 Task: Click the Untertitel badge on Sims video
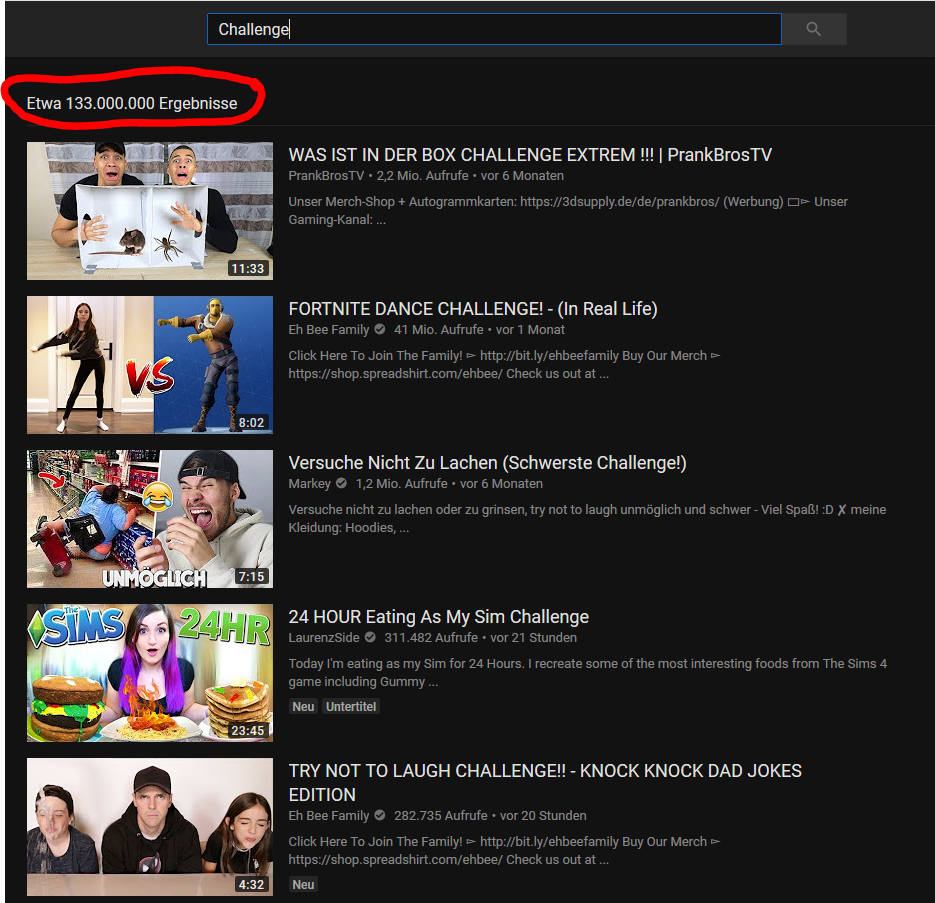[x=351, y=706]
